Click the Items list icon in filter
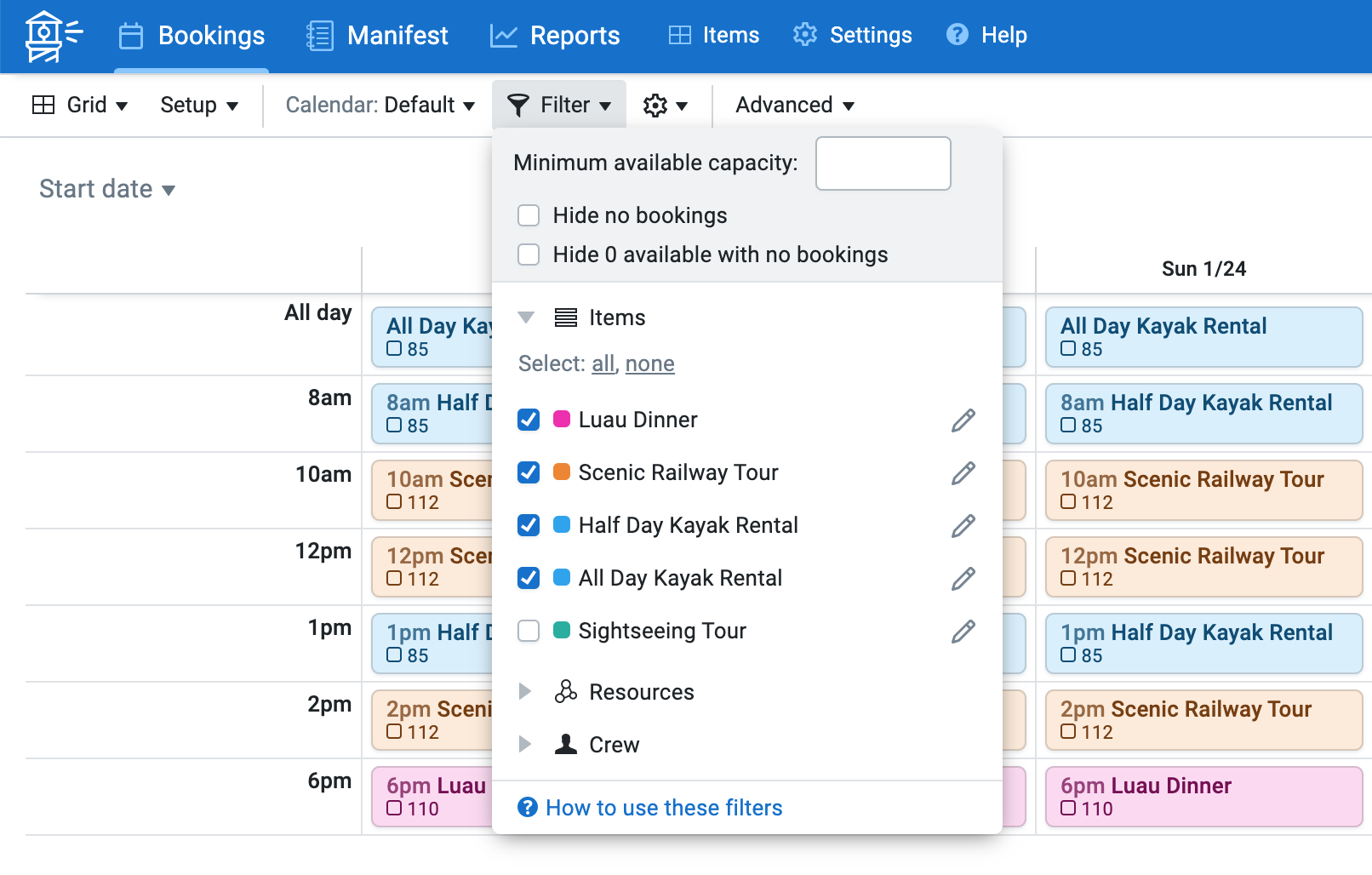This screenshot has width=1372, height=875. (x=566, y=317)
